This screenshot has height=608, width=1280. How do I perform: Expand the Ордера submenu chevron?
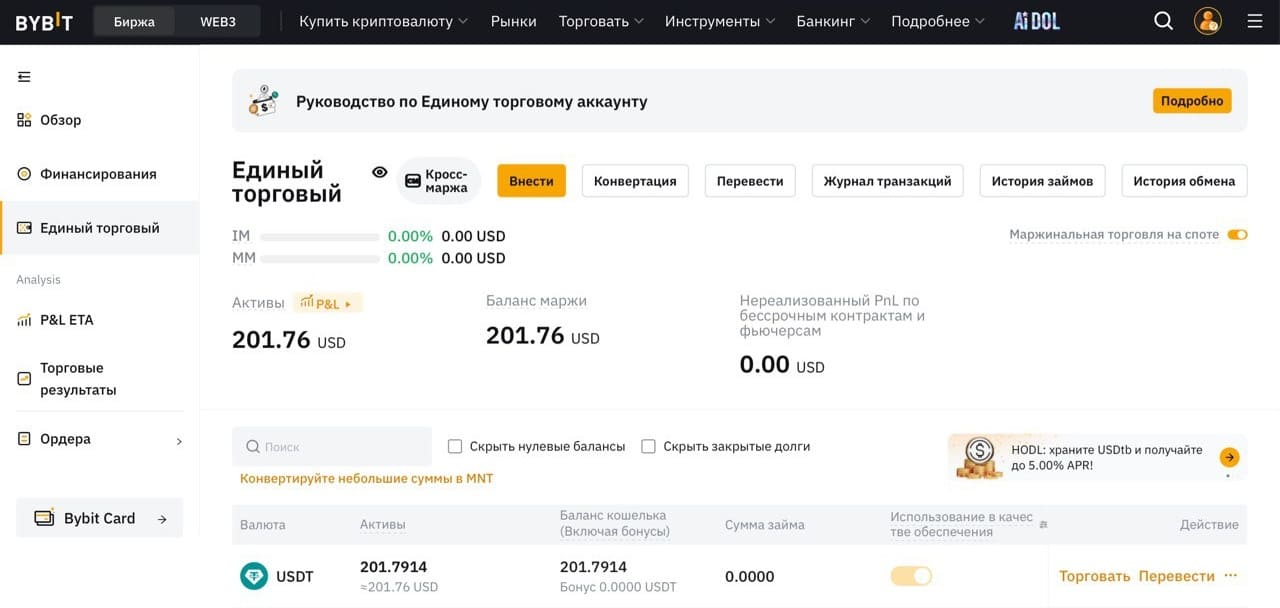(179, 440)
